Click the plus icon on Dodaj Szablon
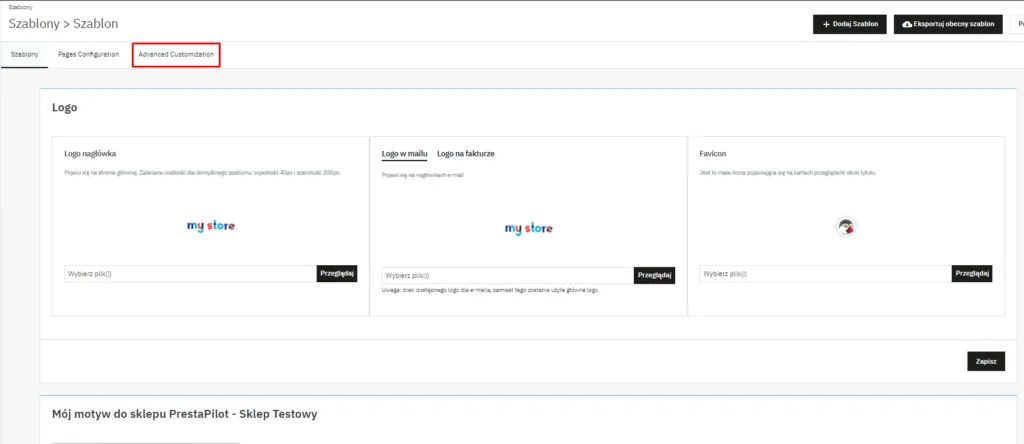This screenshot has width=1024, height=444. [x=826, y=24]
